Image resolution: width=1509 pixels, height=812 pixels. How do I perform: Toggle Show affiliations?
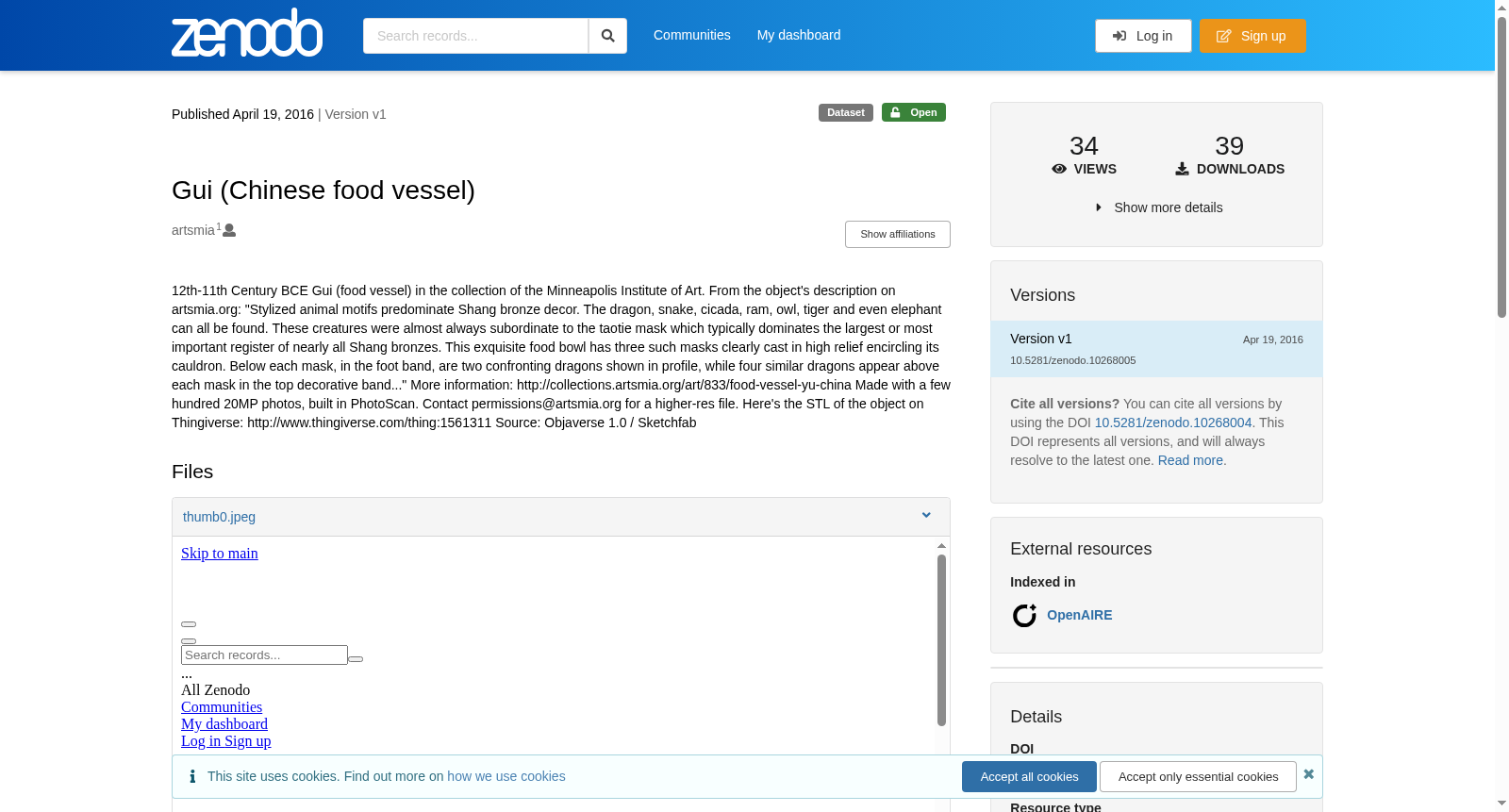(898, 234)
